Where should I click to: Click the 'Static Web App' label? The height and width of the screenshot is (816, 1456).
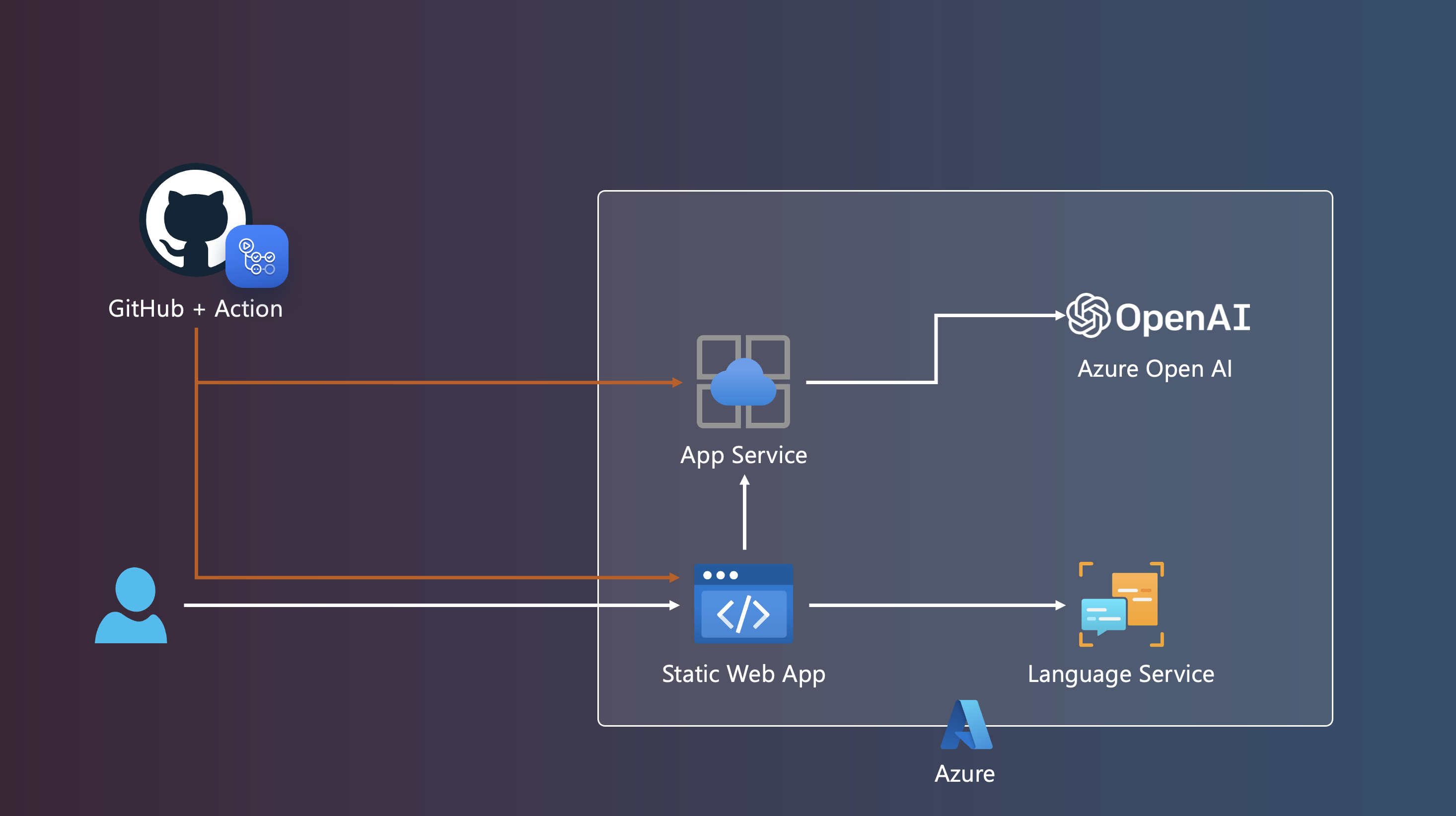click(743, 674)
